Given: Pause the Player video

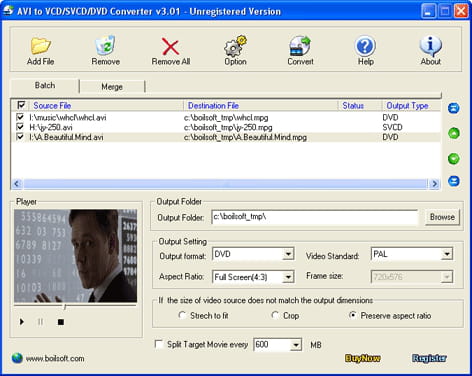Looking at the screenshot, I should pyautogui.click(x=40, y=322).
